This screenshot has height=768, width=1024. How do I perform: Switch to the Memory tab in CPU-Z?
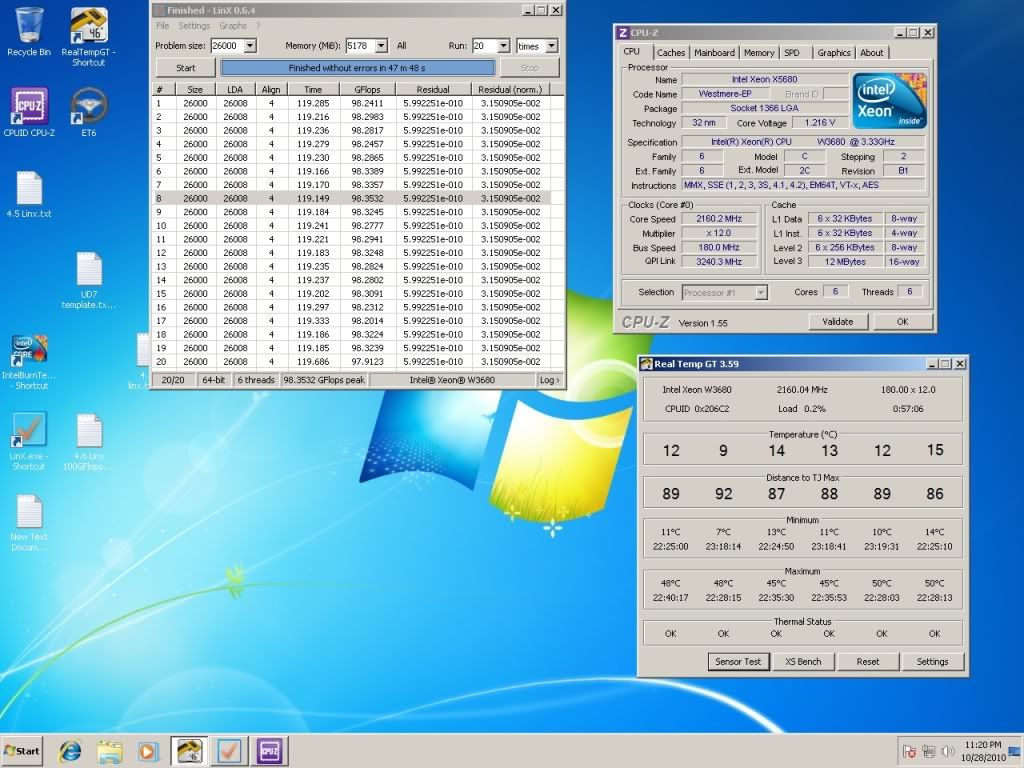tap(759, 53)
